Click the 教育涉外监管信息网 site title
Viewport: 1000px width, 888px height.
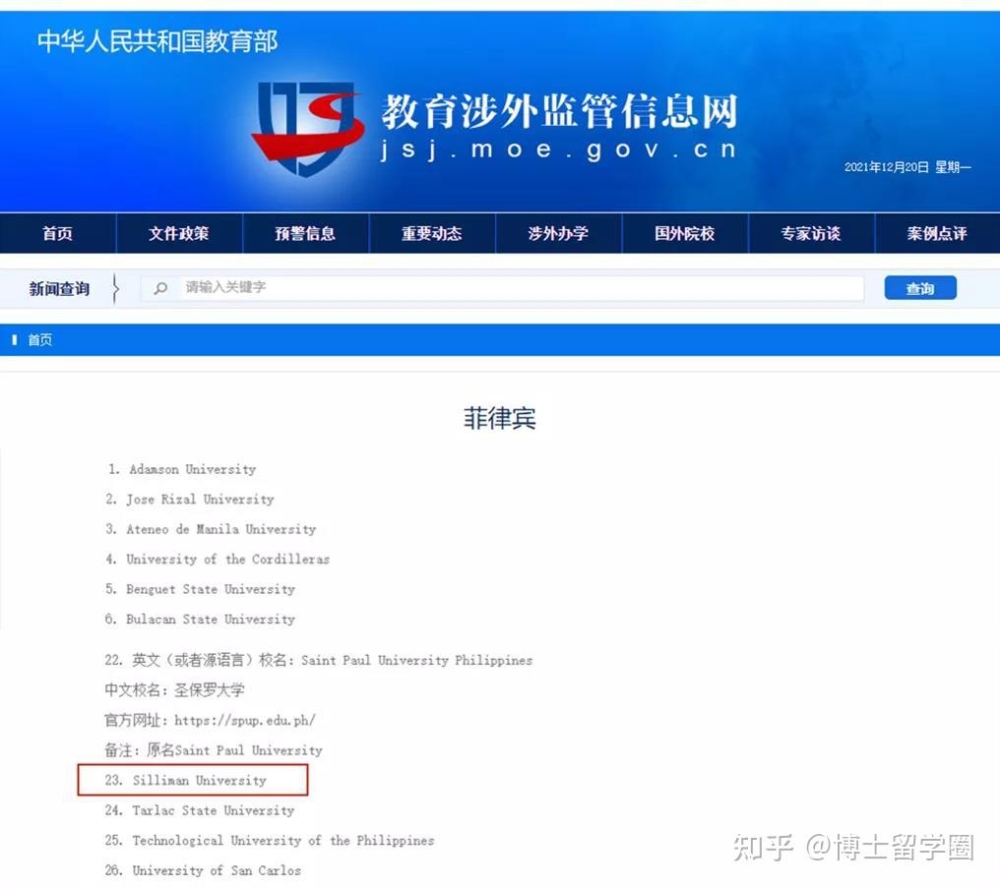pyautogui.click(x=559, y=111)
